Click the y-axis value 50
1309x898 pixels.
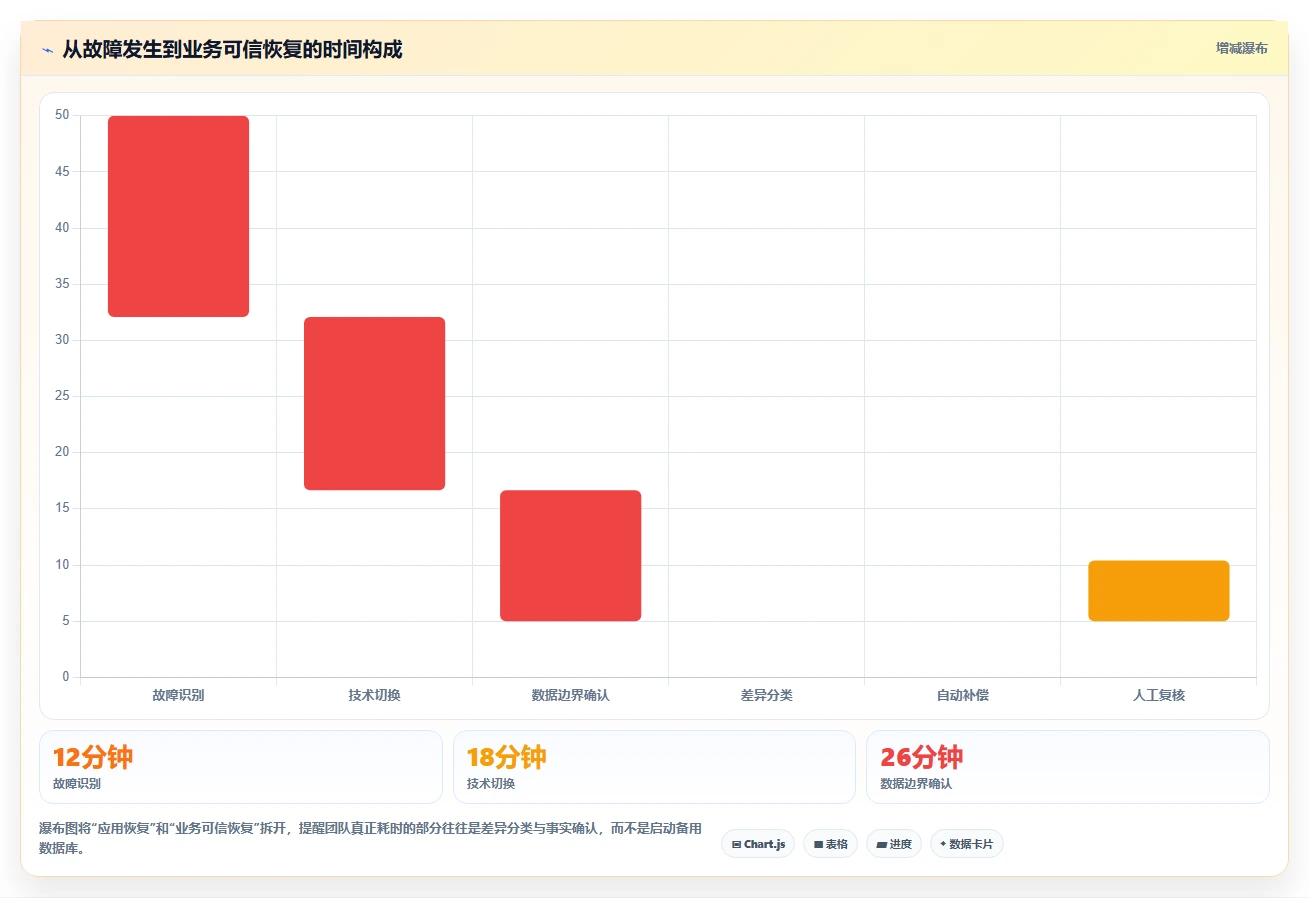[62, 115]
